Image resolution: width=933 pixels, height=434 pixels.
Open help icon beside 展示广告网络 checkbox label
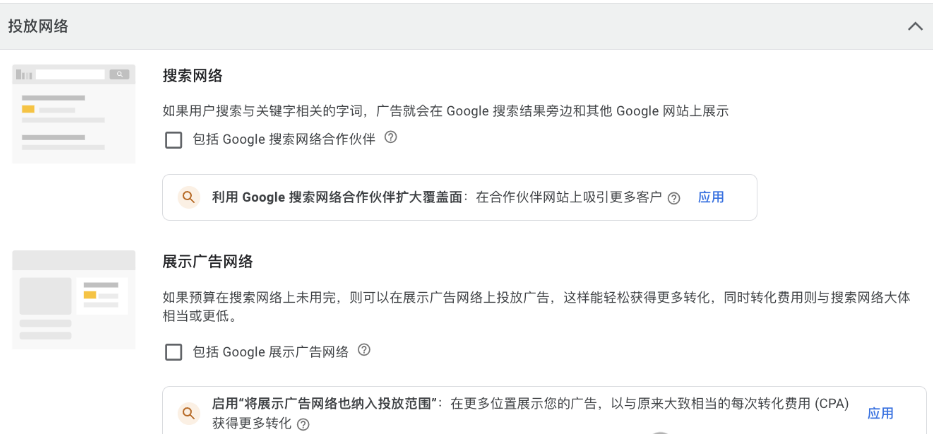point(364,350)
